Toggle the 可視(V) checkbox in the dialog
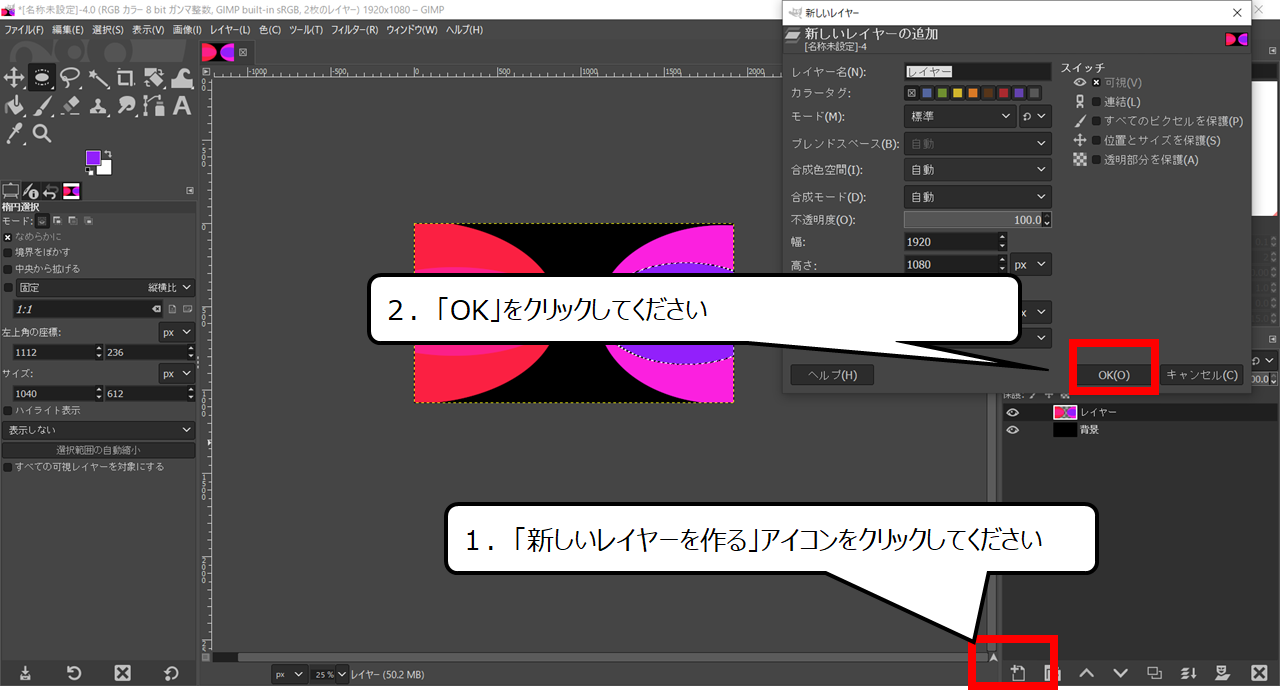This screenshot has height=690, width=1280. coord(1096,83)
